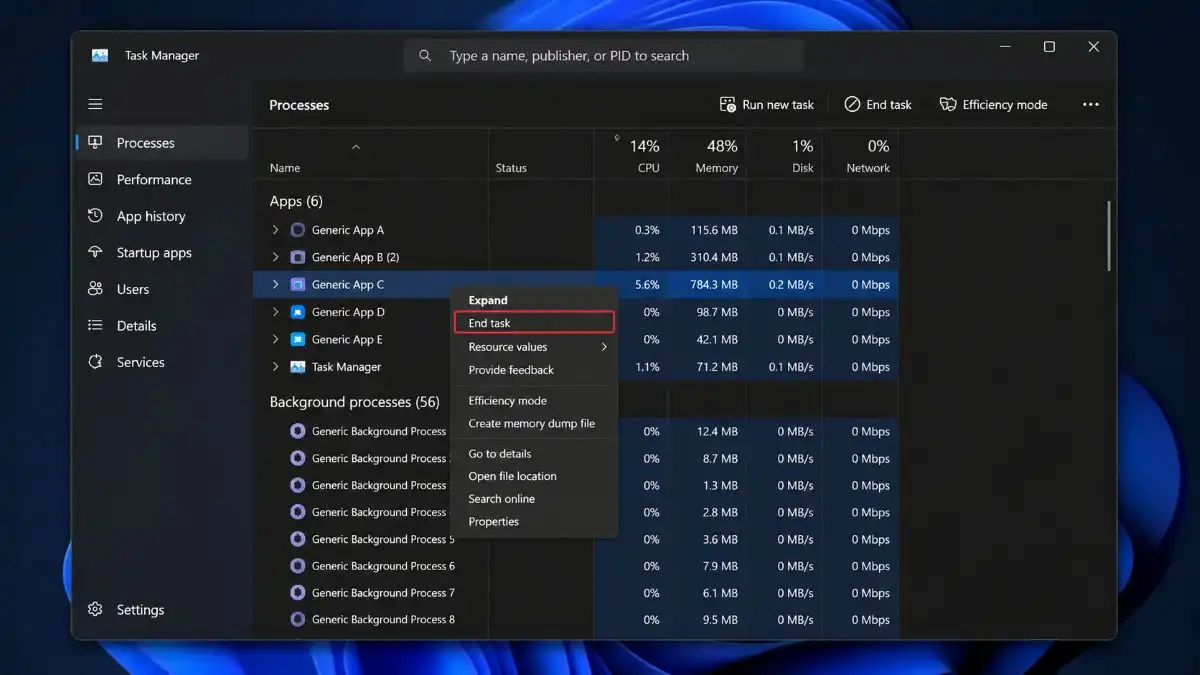1200x675 pixels.
Task: Open the three-dot more options menu
Action: tap(1090, 104)
